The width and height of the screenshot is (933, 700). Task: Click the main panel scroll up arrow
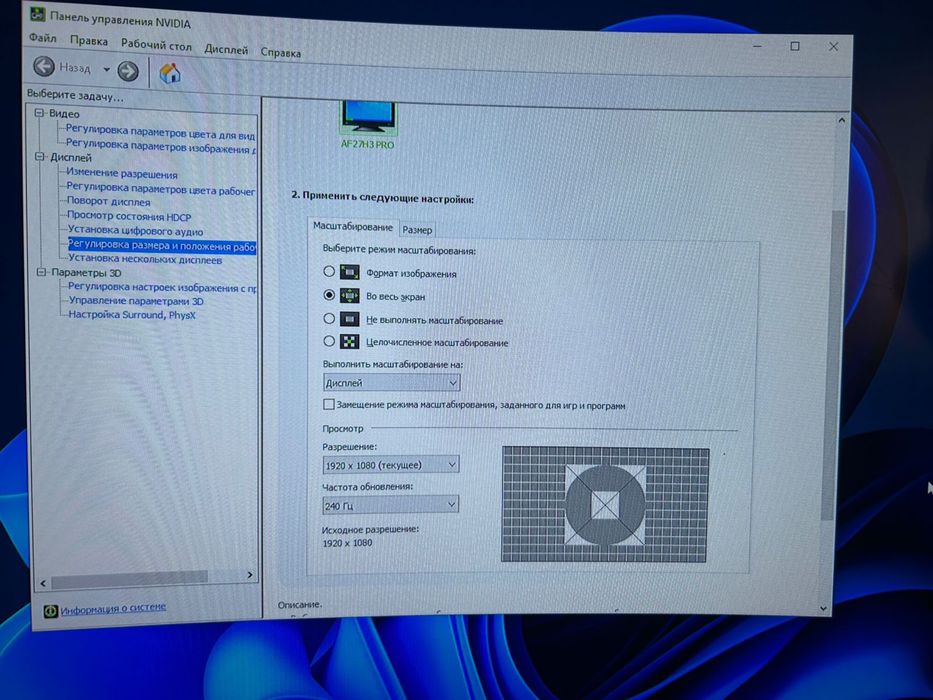click(x=841, y=120)
